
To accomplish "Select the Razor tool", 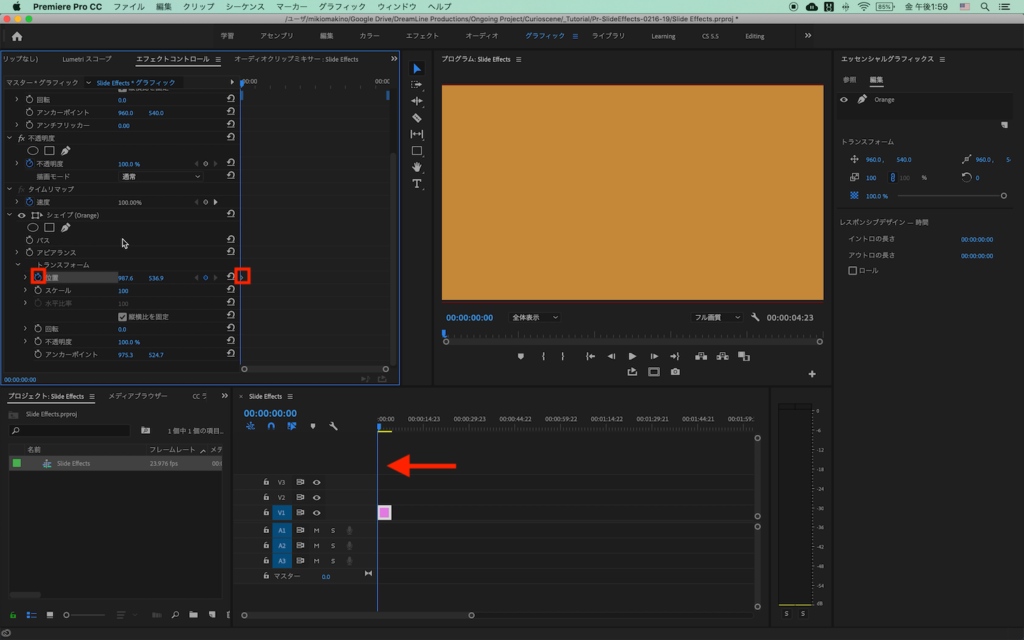I will coord(417,117).
